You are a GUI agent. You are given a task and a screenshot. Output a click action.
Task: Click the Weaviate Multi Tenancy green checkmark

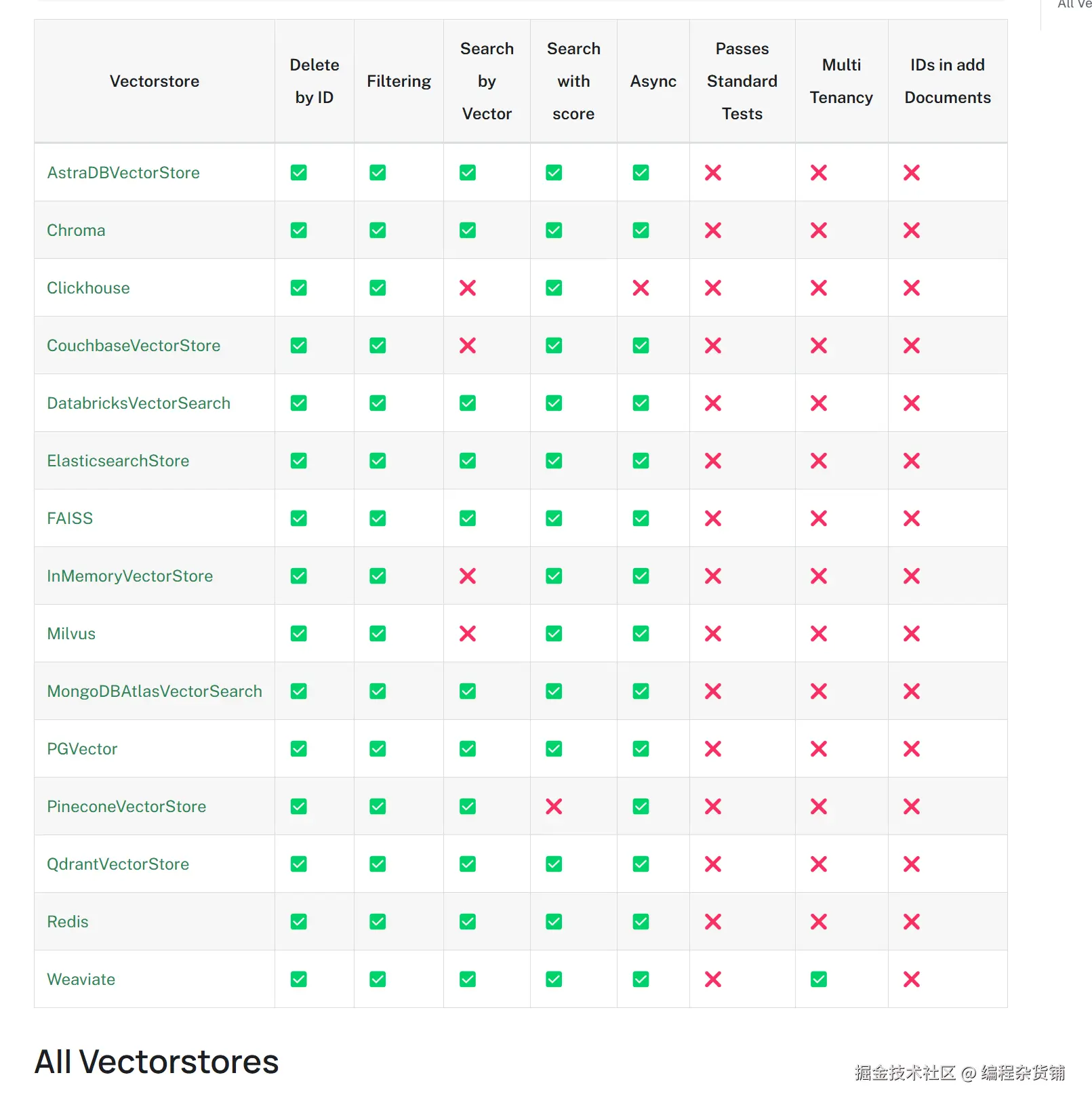pyautogui.click(x=818, y=979)
